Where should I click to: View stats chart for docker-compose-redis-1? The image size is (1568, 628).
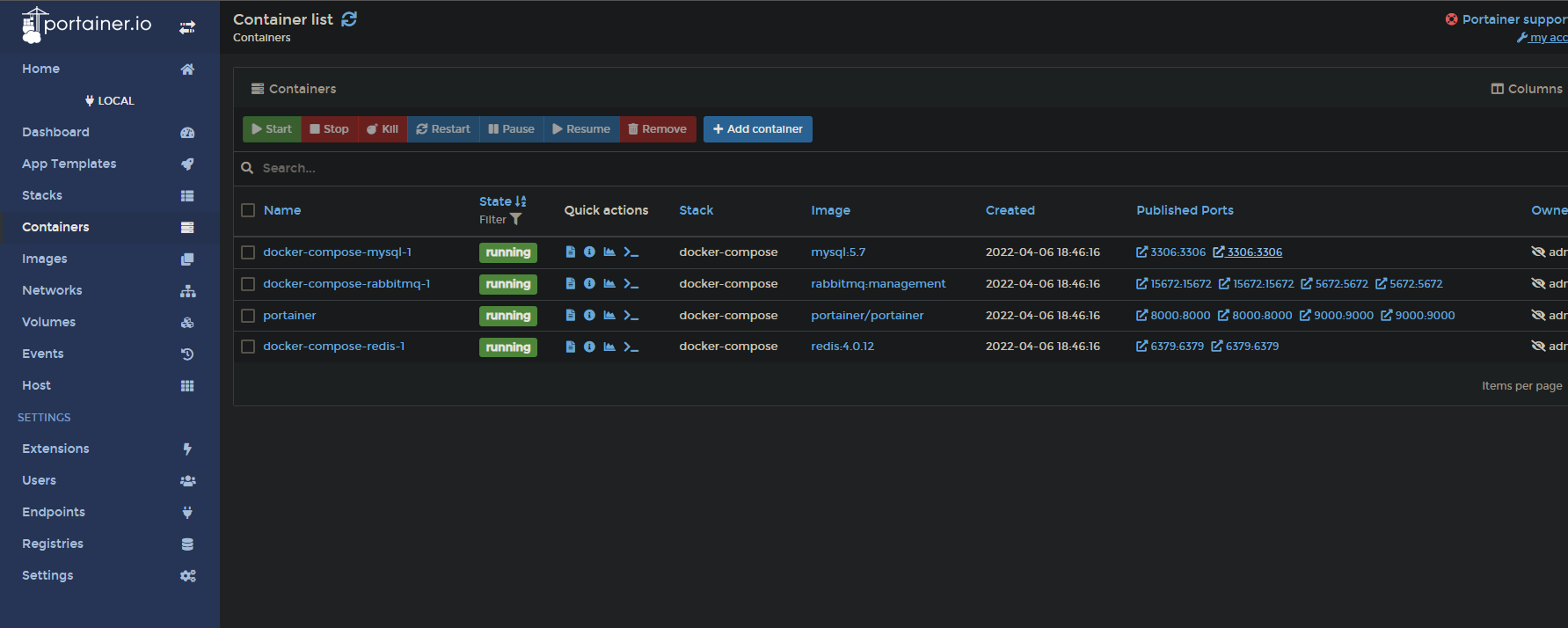tap(609, 347)
